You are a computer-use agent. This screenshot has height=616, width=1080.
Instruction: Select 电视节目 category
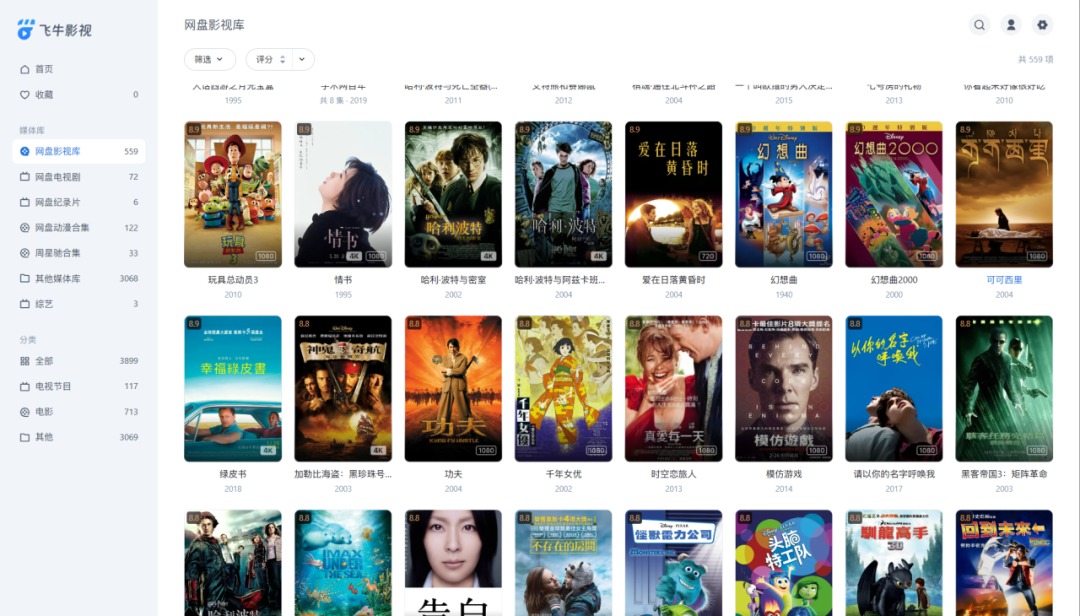[79, 386]
